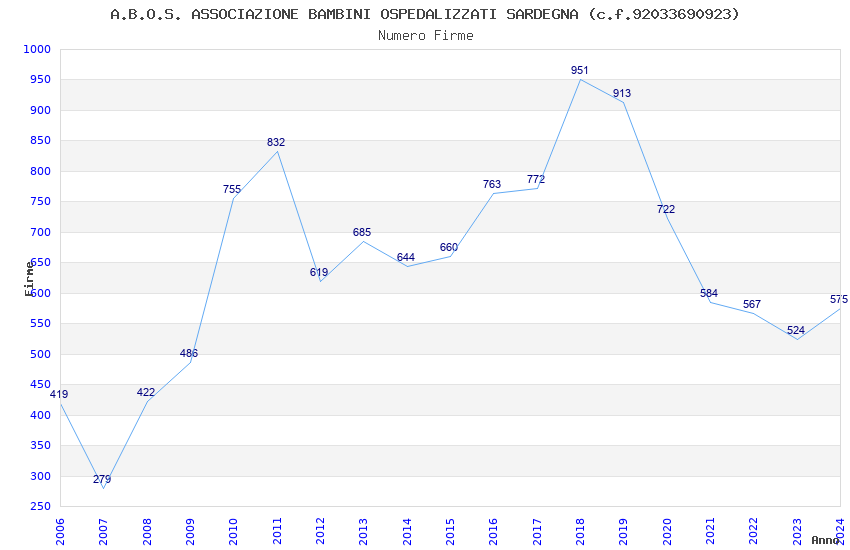
Task: Click the data label 486
Action: [189, 353]
